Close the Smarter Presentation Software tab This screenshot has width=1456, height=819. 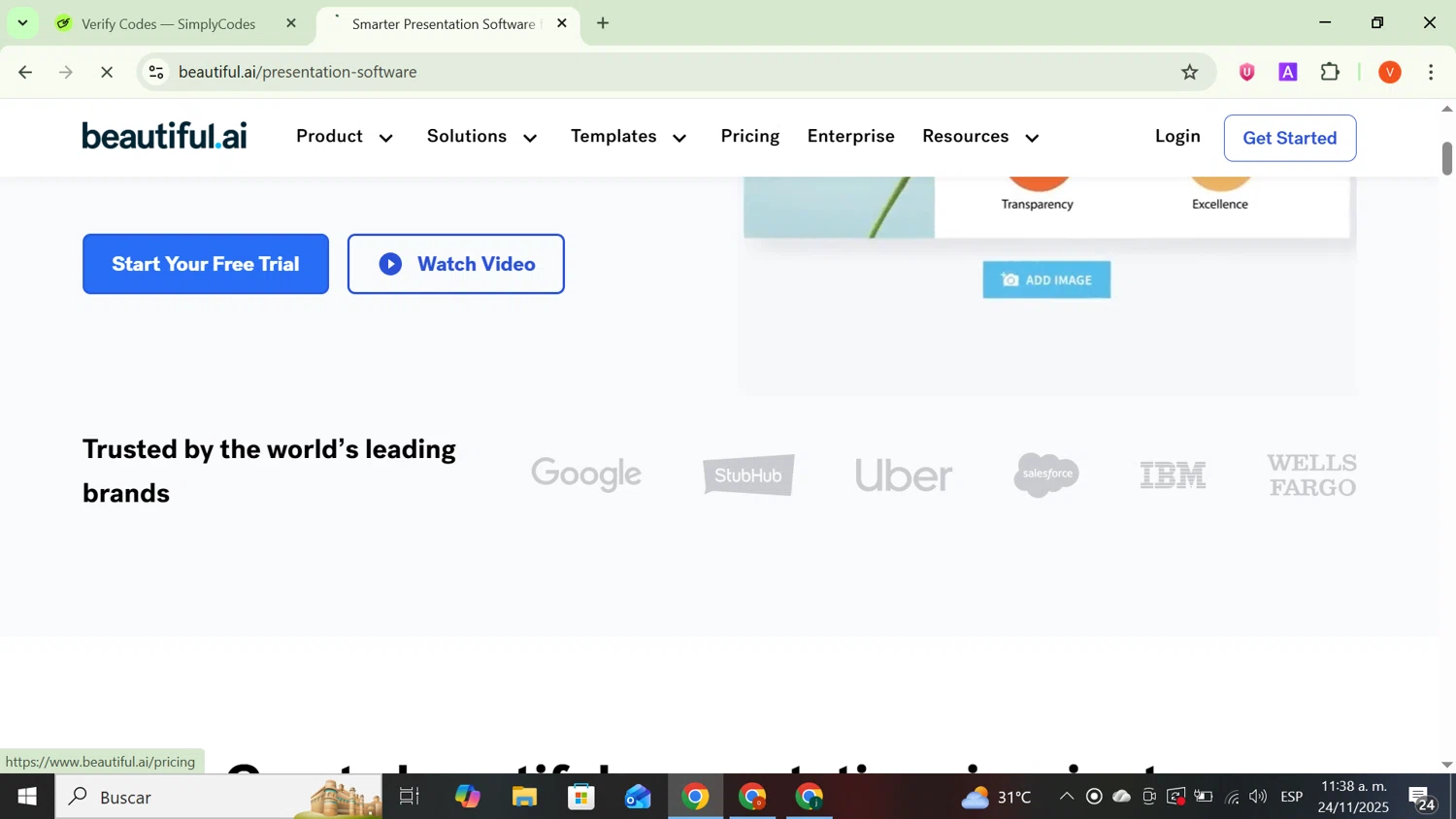[562, 23]
